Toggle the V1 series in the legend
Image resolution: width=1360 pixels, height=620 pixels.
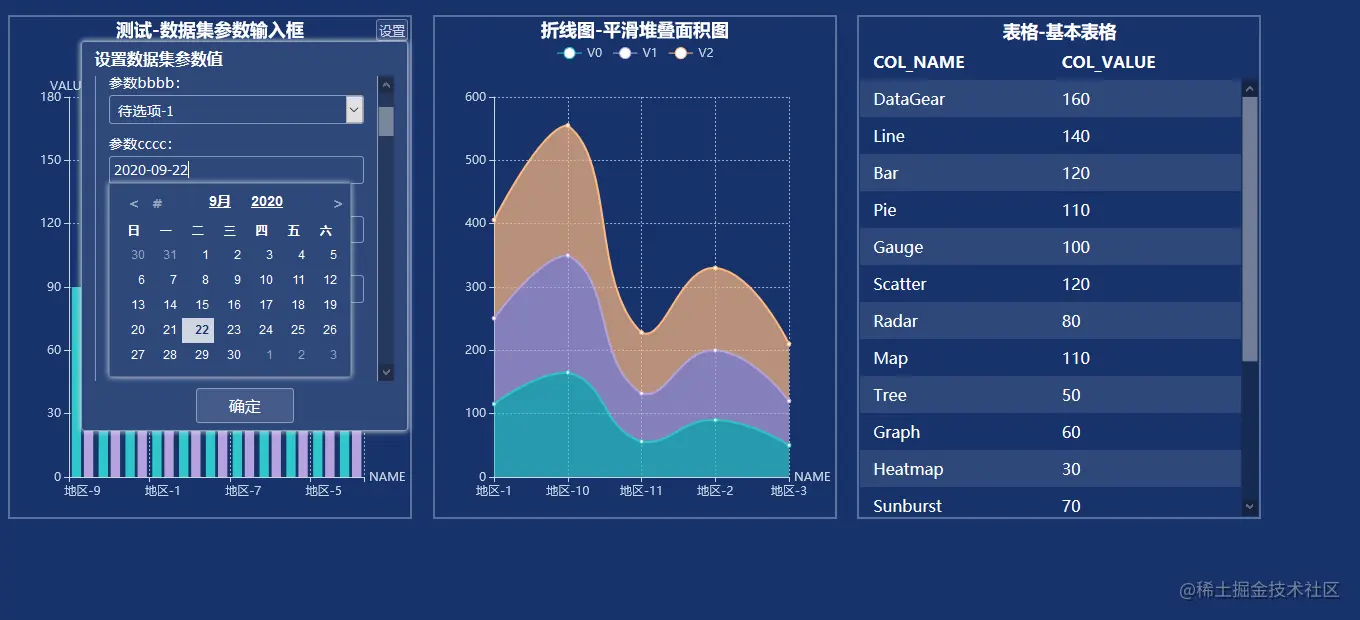pos(637,53)
